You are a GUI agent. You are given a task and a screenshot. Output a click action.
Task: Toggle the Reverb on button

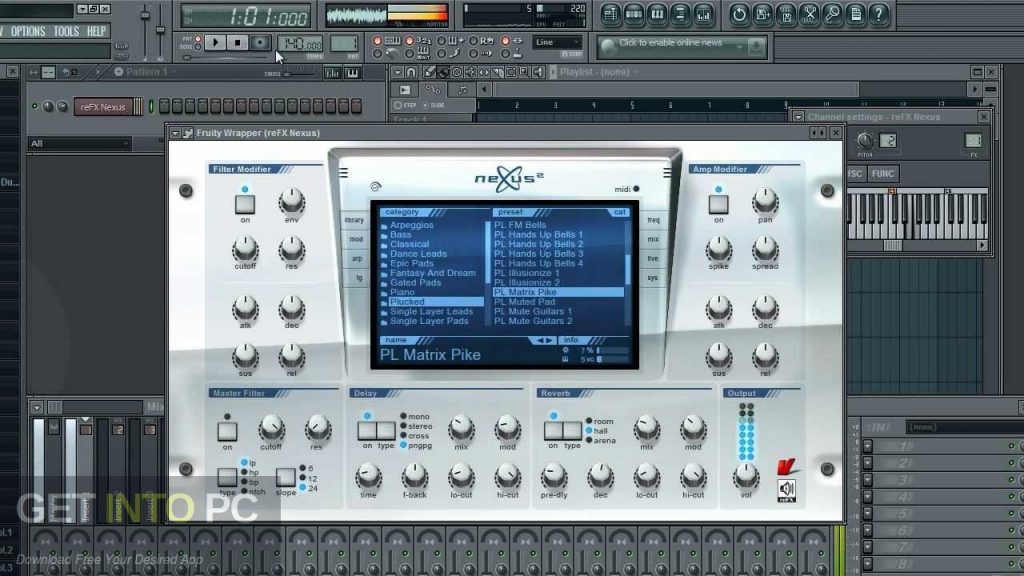[553, 430]
